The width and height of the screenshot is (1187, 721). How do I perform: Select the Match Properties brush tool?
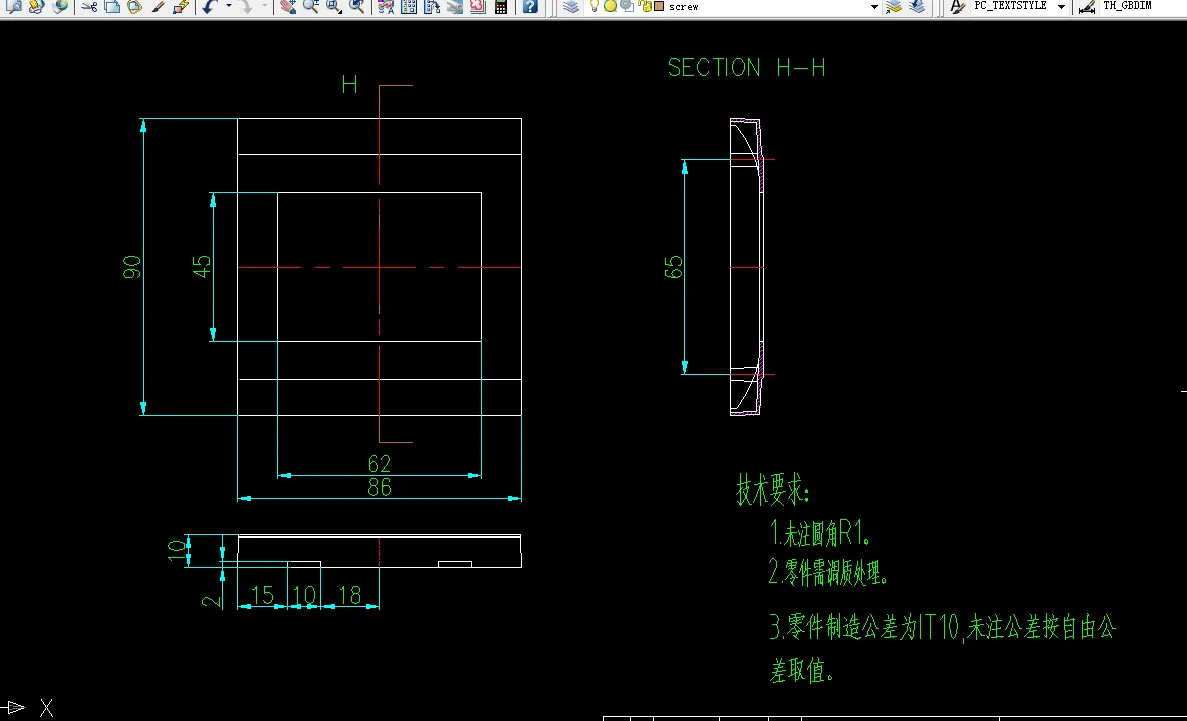[x=157, y=6]
